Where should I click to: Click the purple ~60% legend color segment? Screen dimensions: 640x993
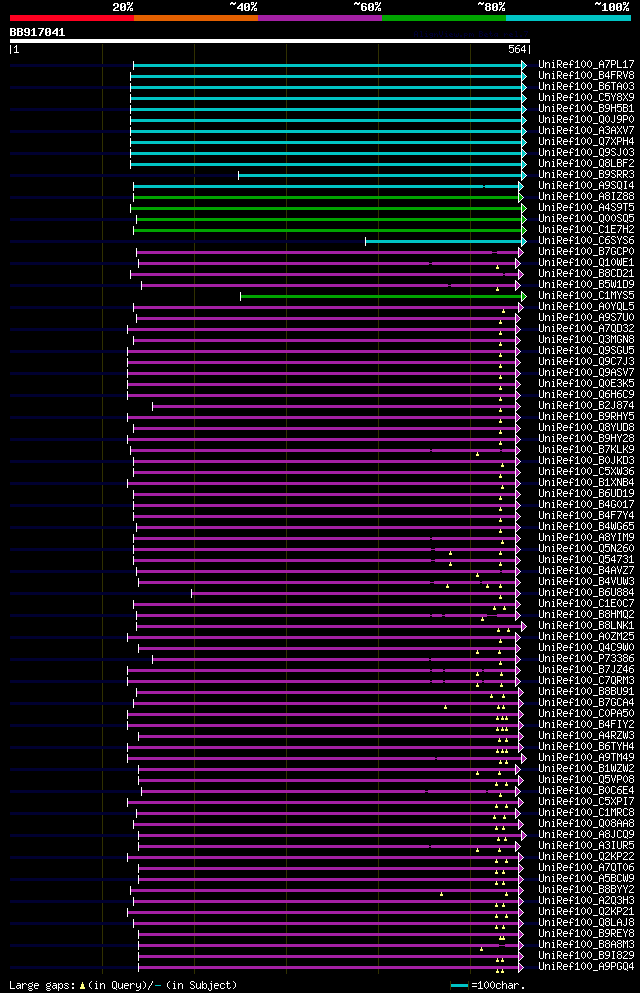(320, 18)
